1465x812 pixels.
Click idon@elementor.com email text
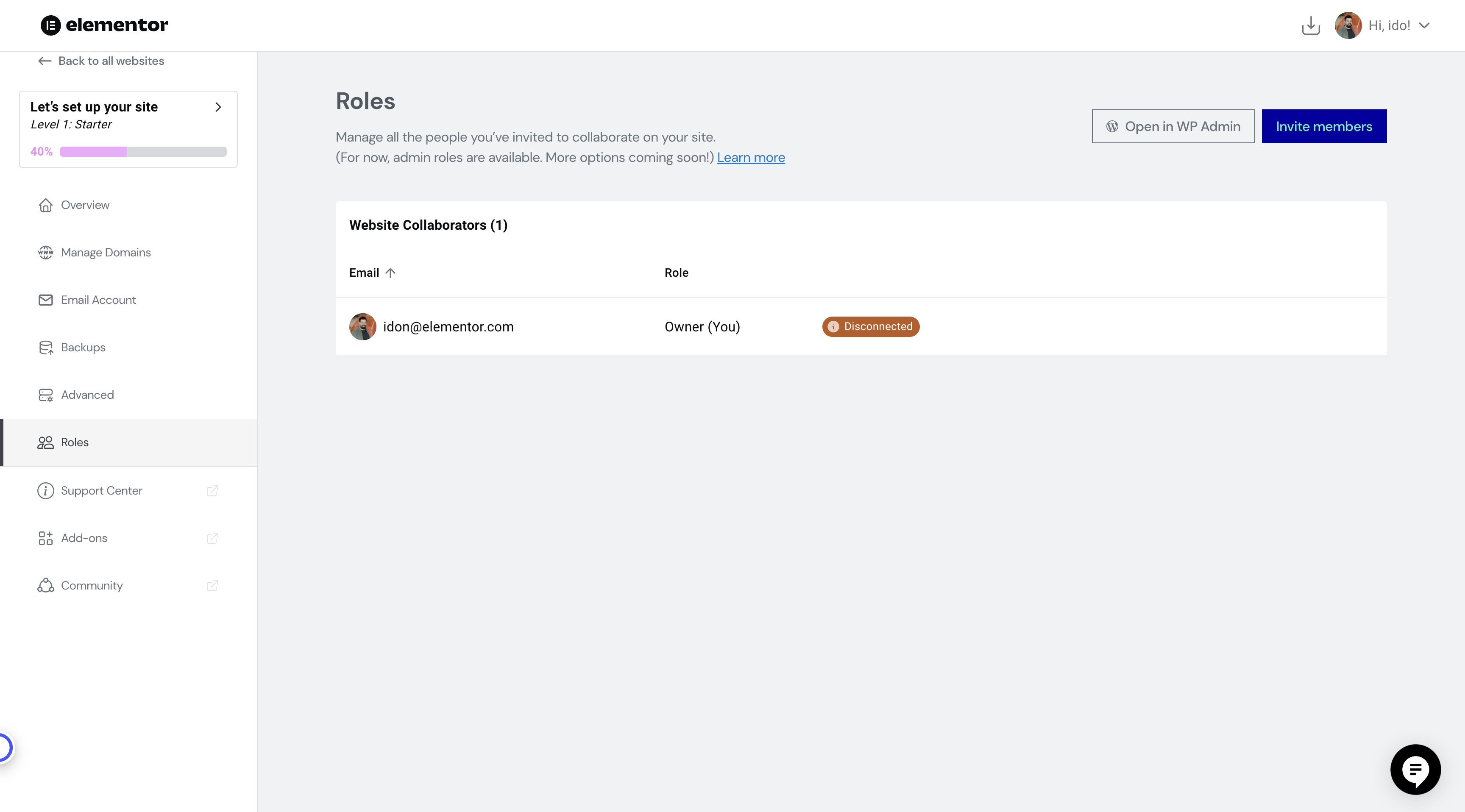[448, 326]
